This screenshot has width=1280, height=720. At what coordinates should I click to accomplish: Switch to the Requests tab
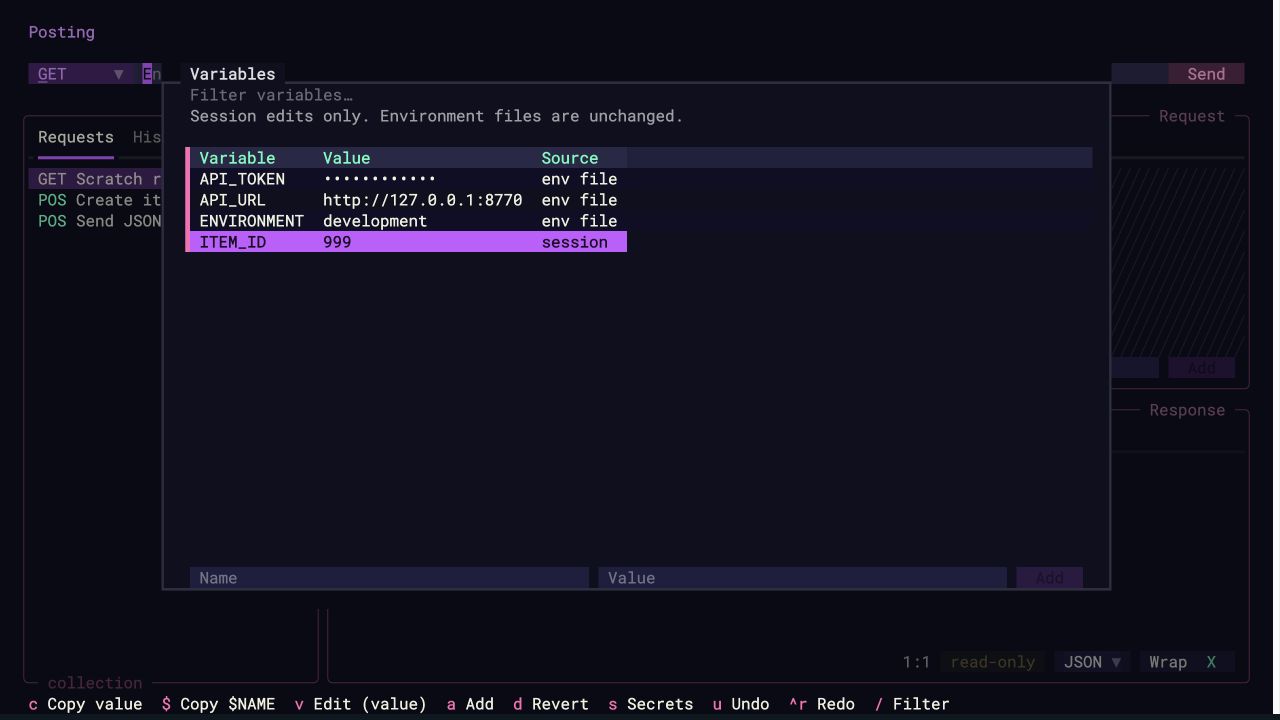click(x=76, y=137)
